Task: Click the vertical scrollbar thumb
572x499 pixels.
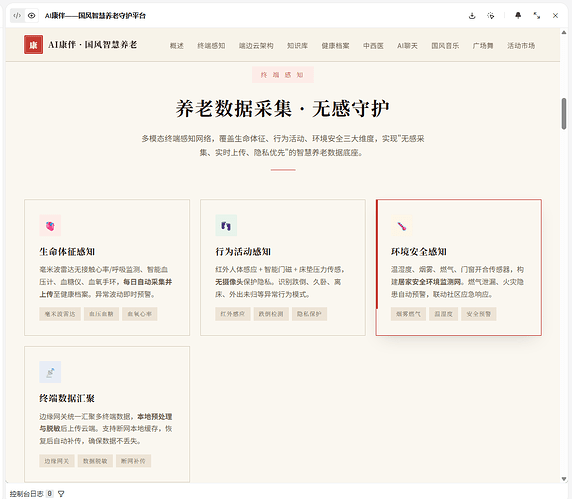Action: [564, 113]
